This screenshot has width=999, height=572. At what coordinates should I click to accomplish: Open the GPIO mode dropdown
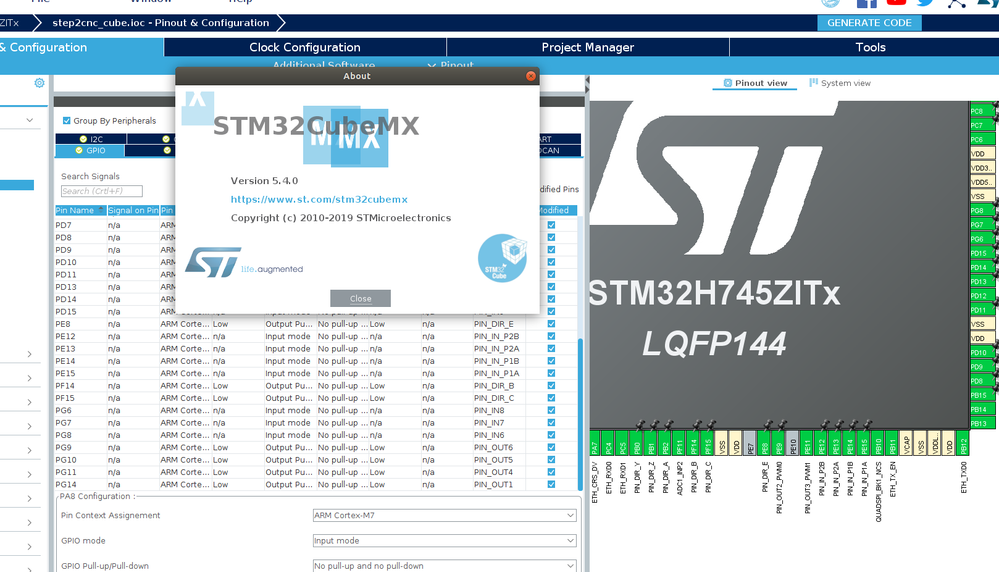tap(444, 540)
